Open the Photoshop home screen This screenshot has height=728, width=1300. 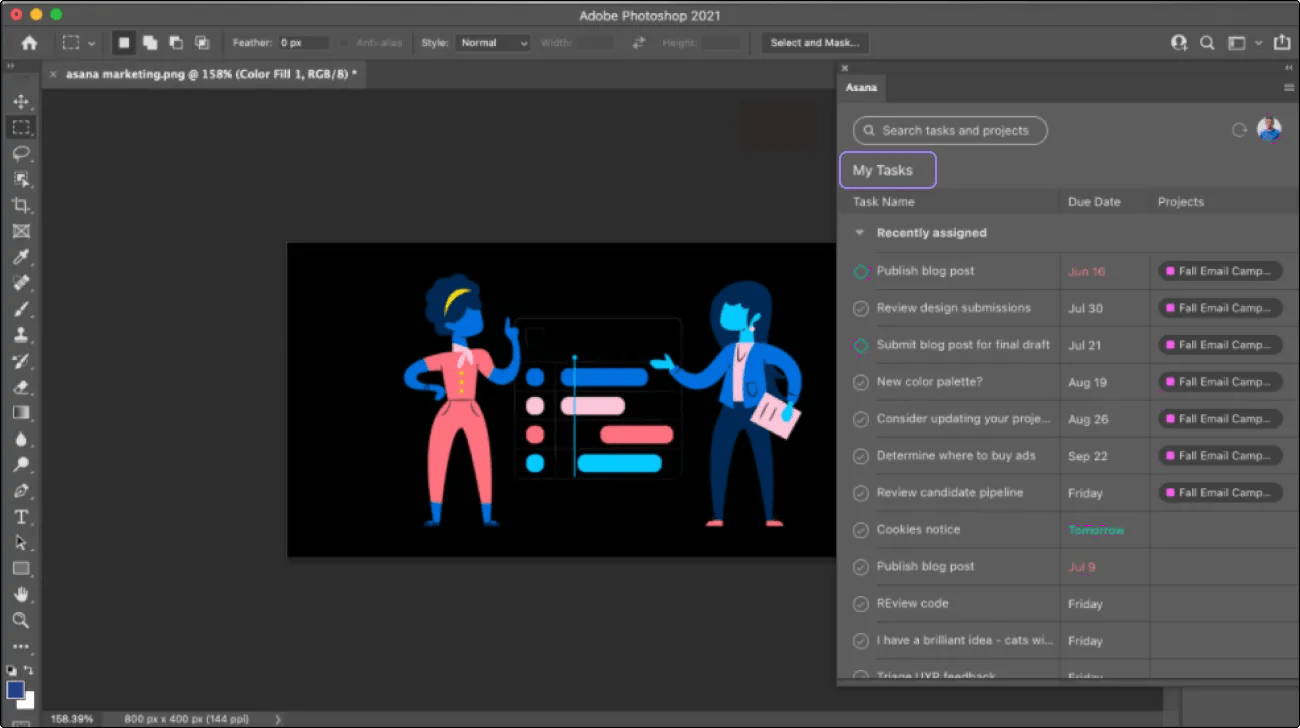tap(28, 42)
